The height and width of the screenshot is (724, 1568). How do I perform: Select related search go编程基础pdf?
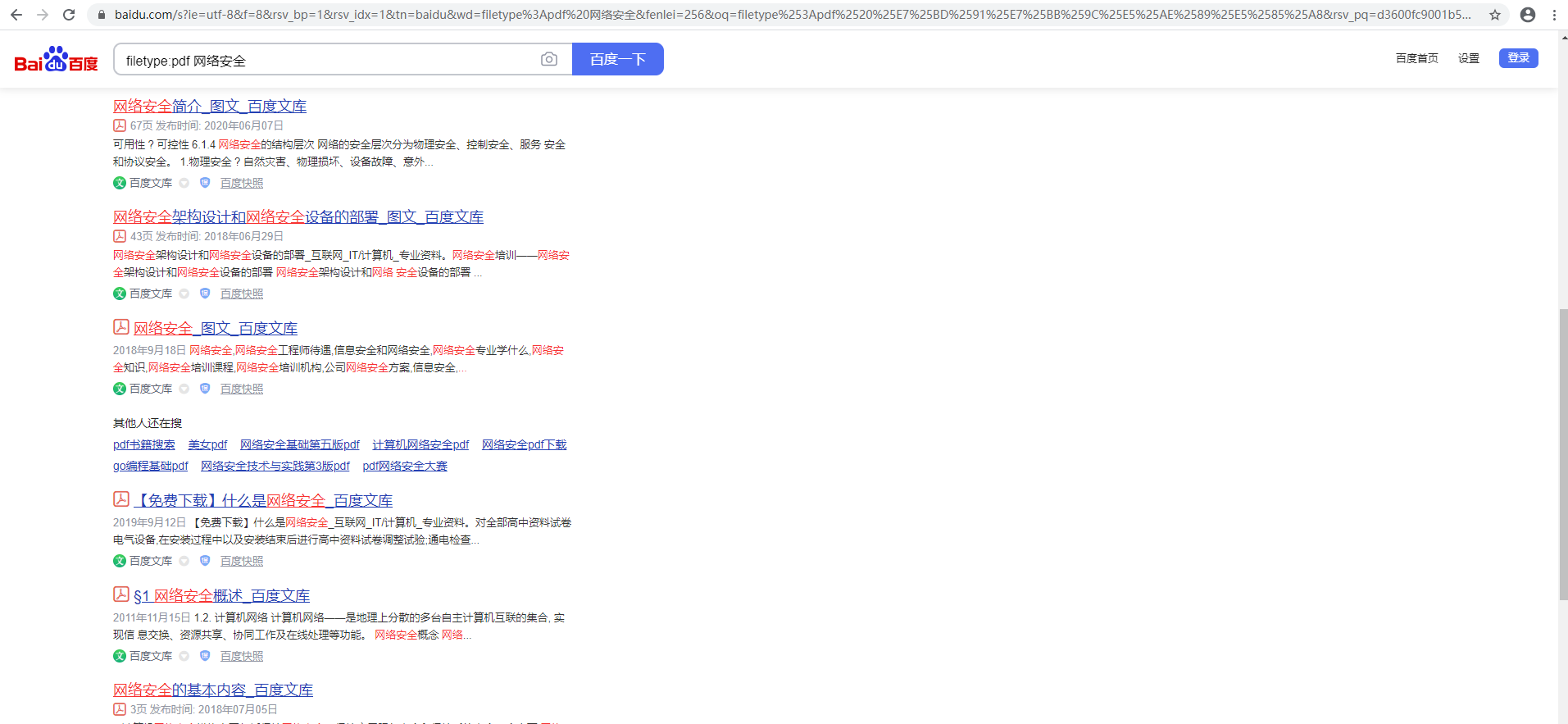point(151,466)
